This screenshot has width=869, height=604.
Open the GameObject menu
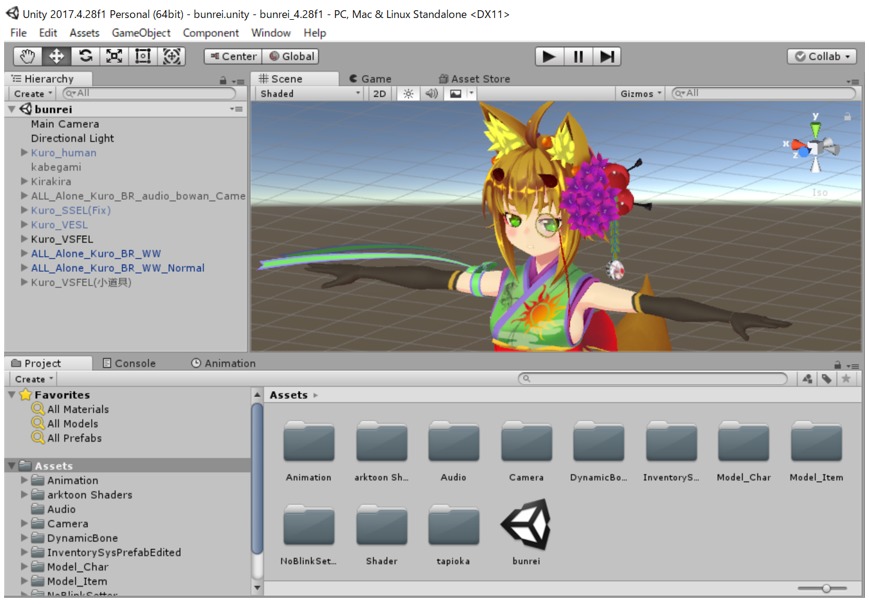point(141,33)
